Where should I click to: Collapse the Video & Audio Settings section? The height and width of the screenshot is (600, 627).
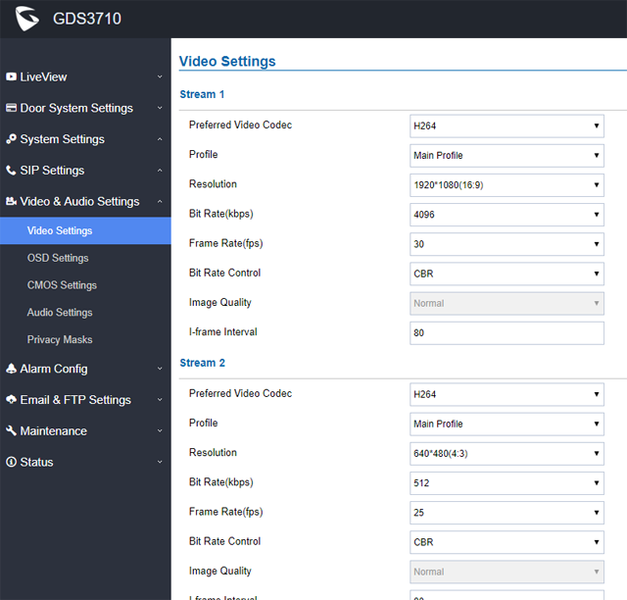pyautogui.click(x=160, y=201)
